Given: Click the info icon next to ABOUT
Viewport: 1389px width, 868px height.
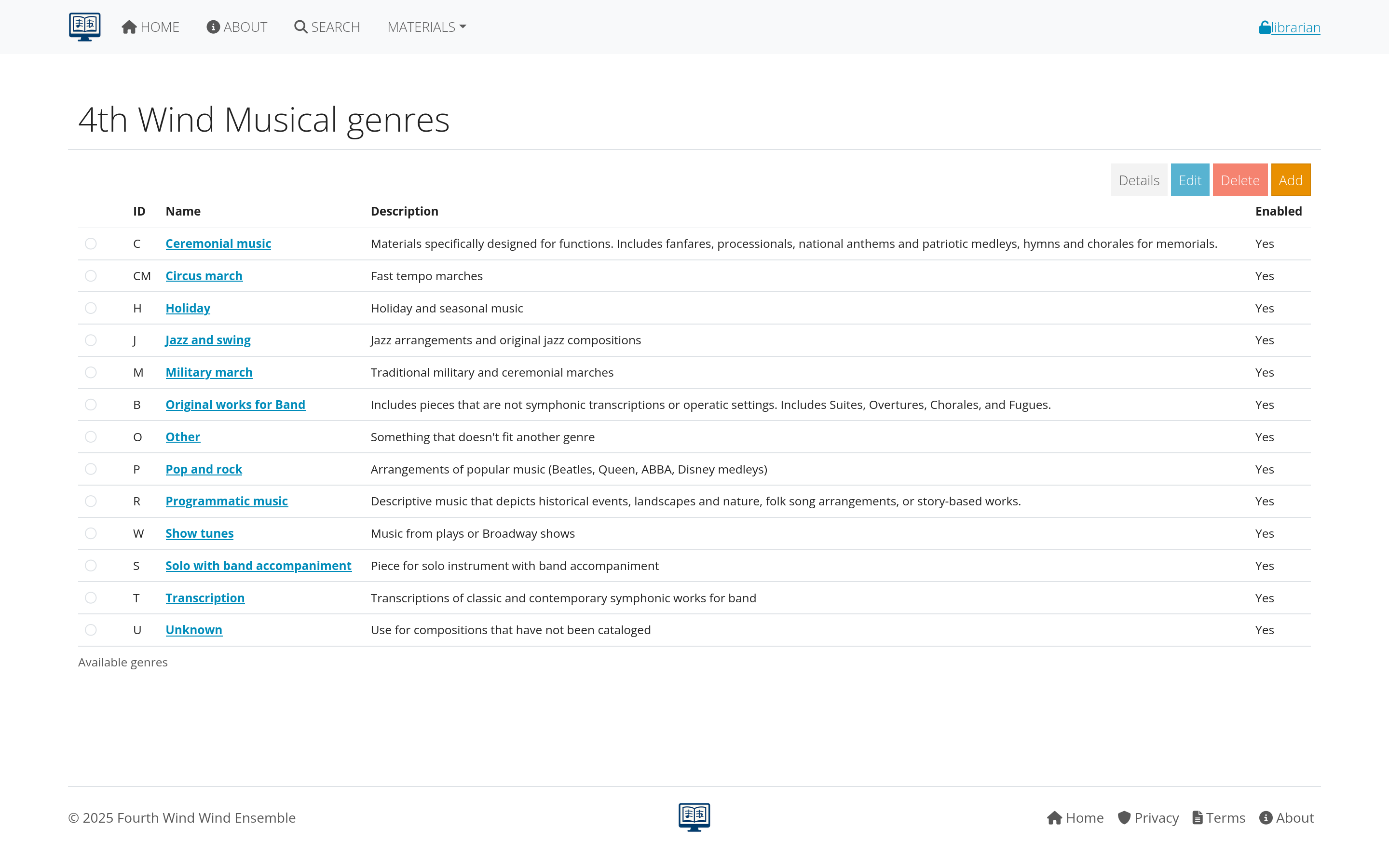Looking at the screenshot, I should coord(213,27).
